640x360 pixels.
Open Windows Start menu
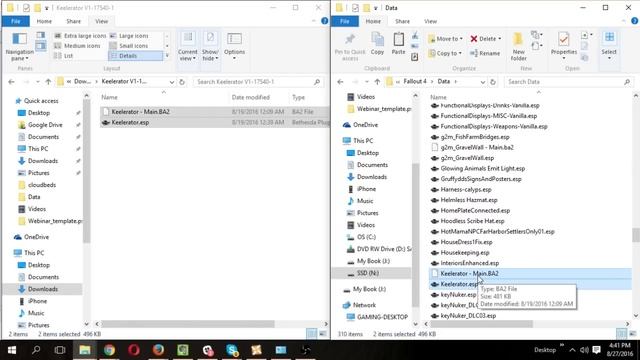pos(12,350)
